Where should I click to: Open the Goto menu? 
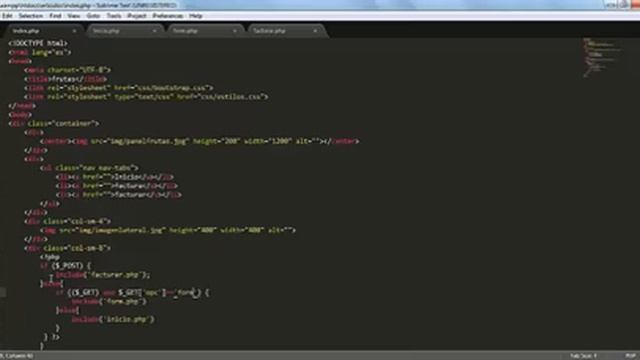click(93, 16)
